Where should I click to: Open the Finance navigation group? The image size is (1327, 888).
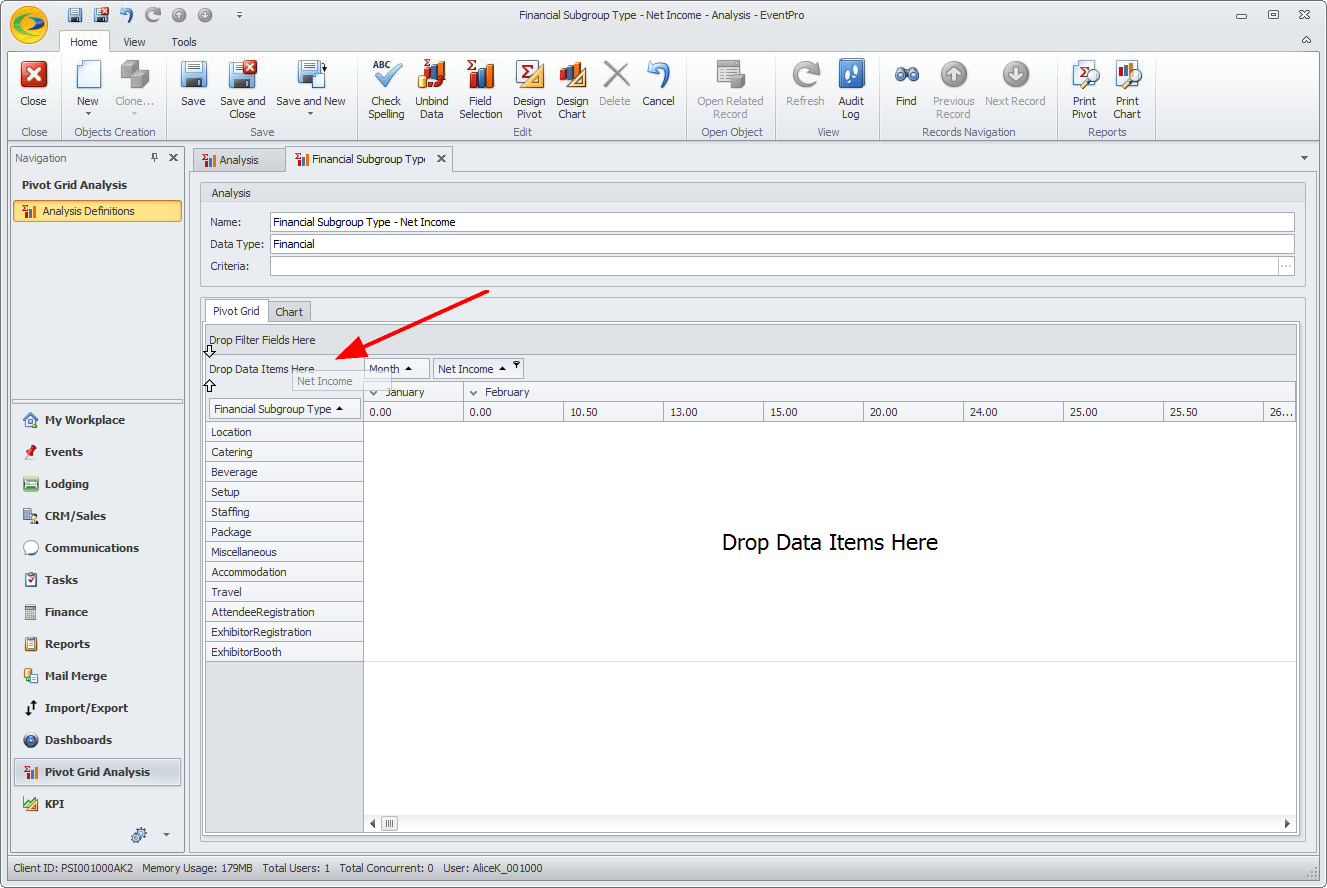tap(98, 612)
